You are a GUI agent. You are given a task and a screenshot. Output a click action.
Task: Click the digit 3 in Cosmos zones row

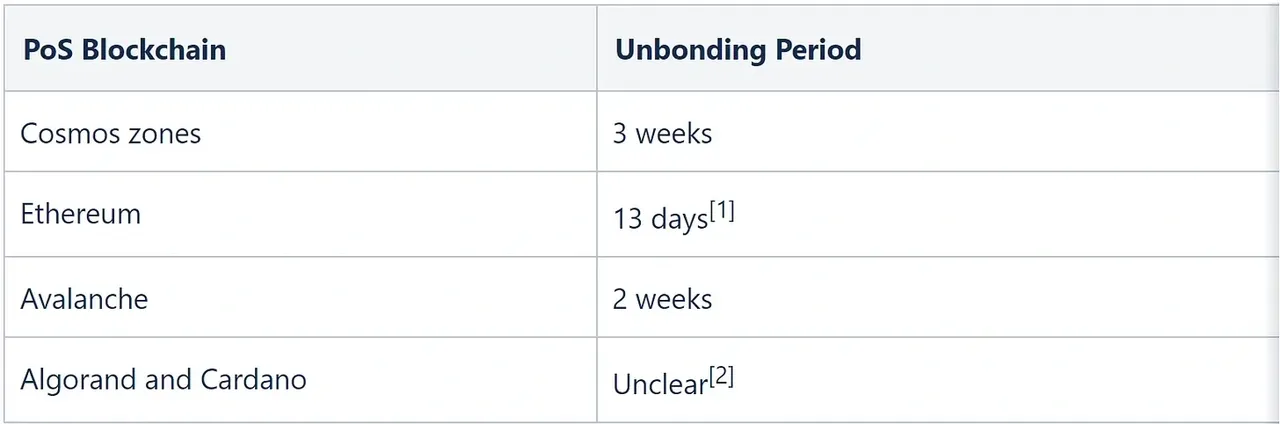click(x=620, y=134)
